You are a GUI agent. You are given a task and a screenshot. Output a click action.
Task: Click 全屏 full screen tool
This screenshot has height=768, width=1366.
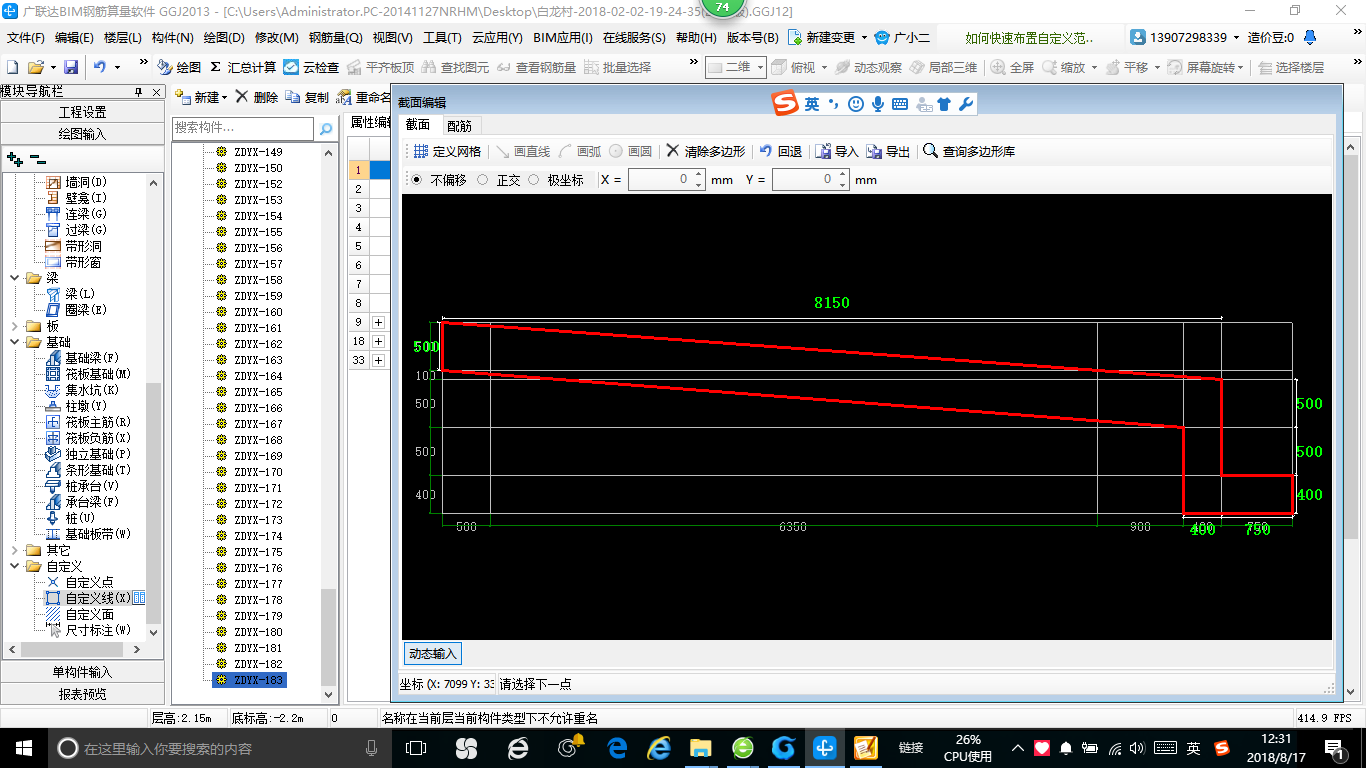pyautogui.click(x=1013, y=67)
